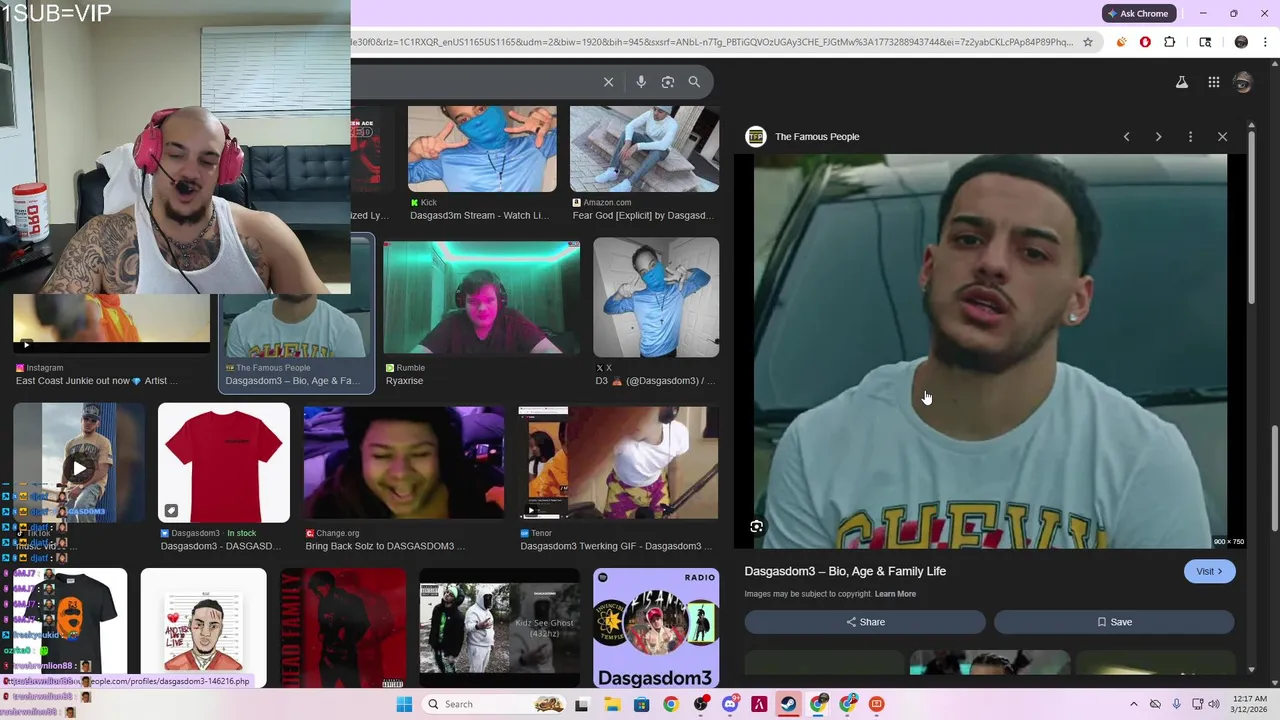Open the selected Famous People result caption
The width and height of the screenshot is (1280, 720).
(x=293, y=381)
